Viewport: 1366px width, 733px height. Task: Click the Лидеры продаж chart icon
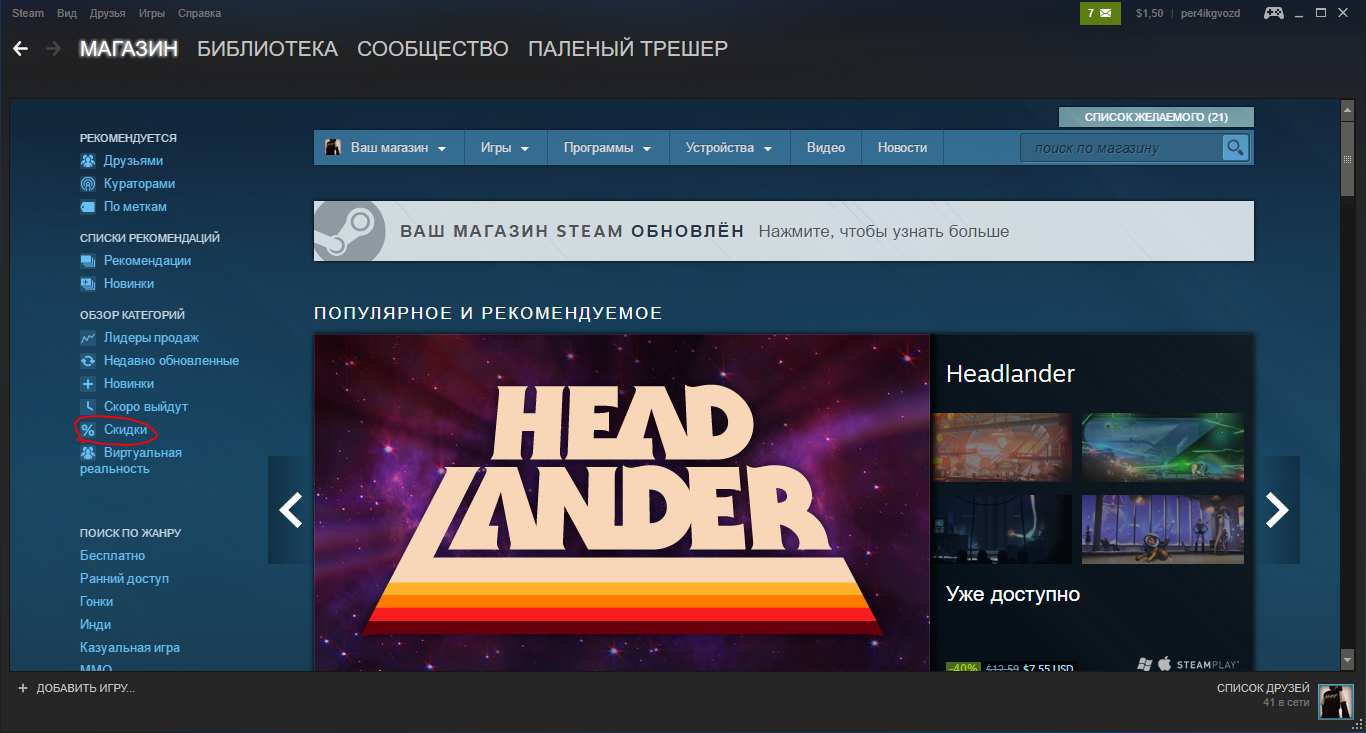point(88,338)
